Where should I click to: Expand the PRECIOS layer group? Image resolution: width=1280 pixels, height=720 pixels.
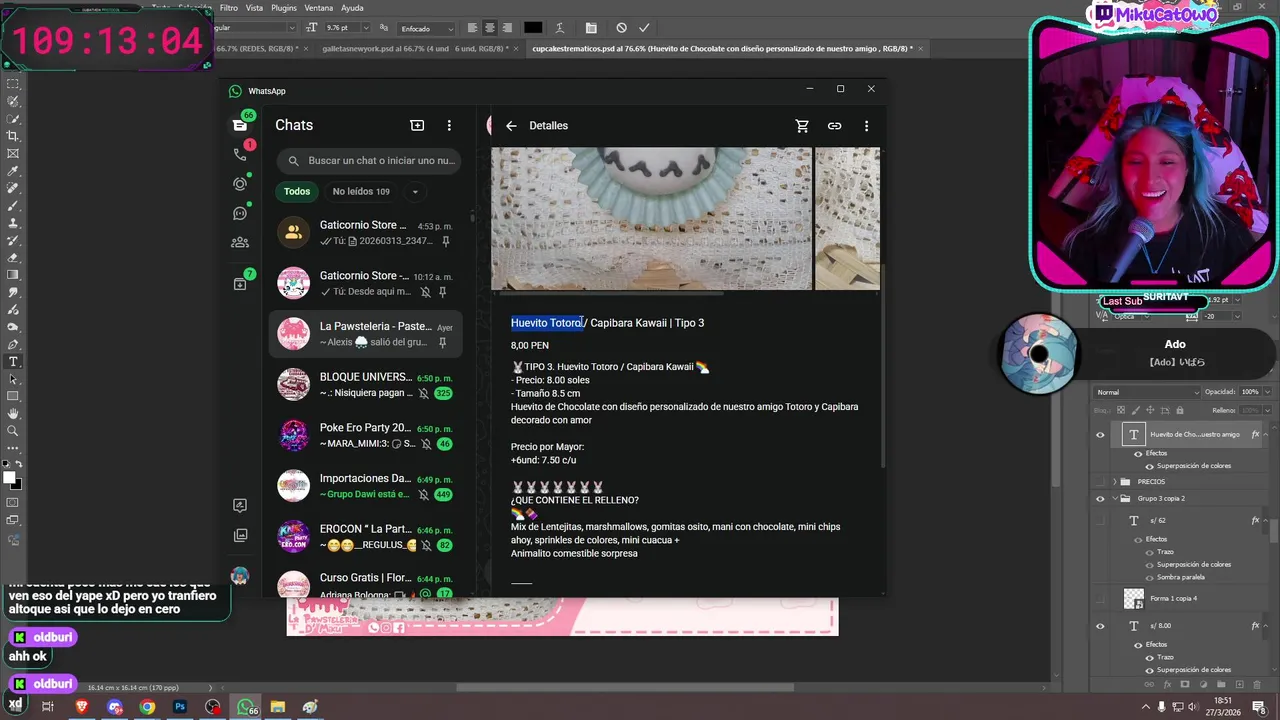1116,482
